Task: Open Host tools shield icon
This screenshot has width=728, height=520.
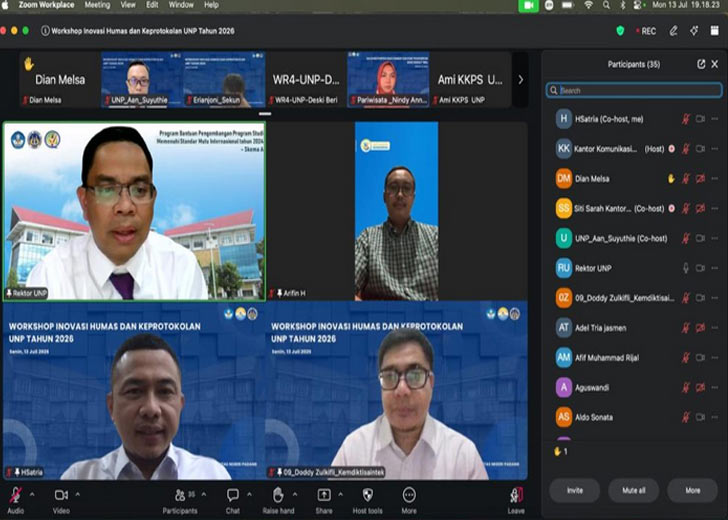Action: (367, 495)
